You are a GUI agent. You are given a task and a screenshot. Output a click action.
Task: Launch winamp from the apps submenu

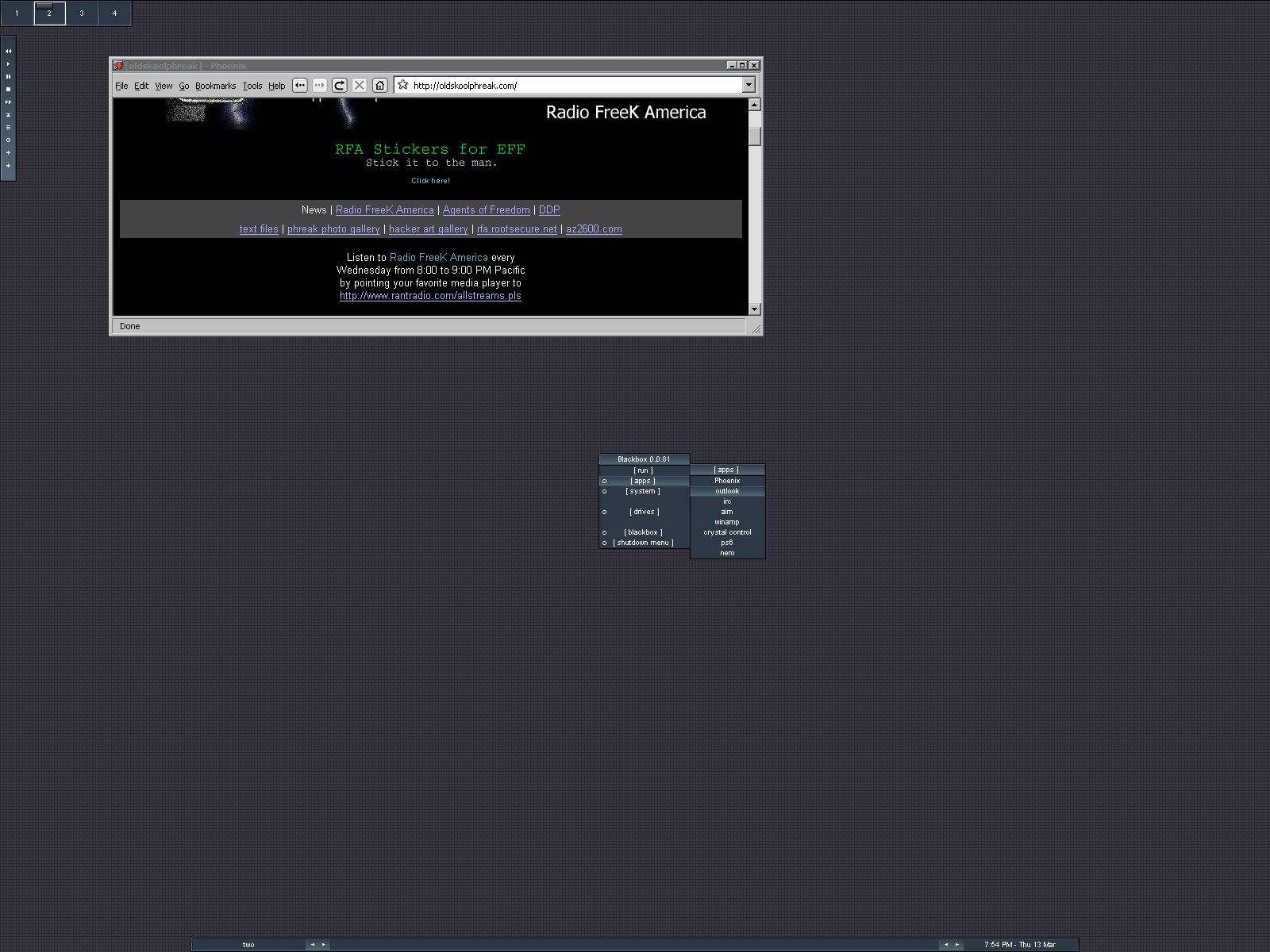727,522
